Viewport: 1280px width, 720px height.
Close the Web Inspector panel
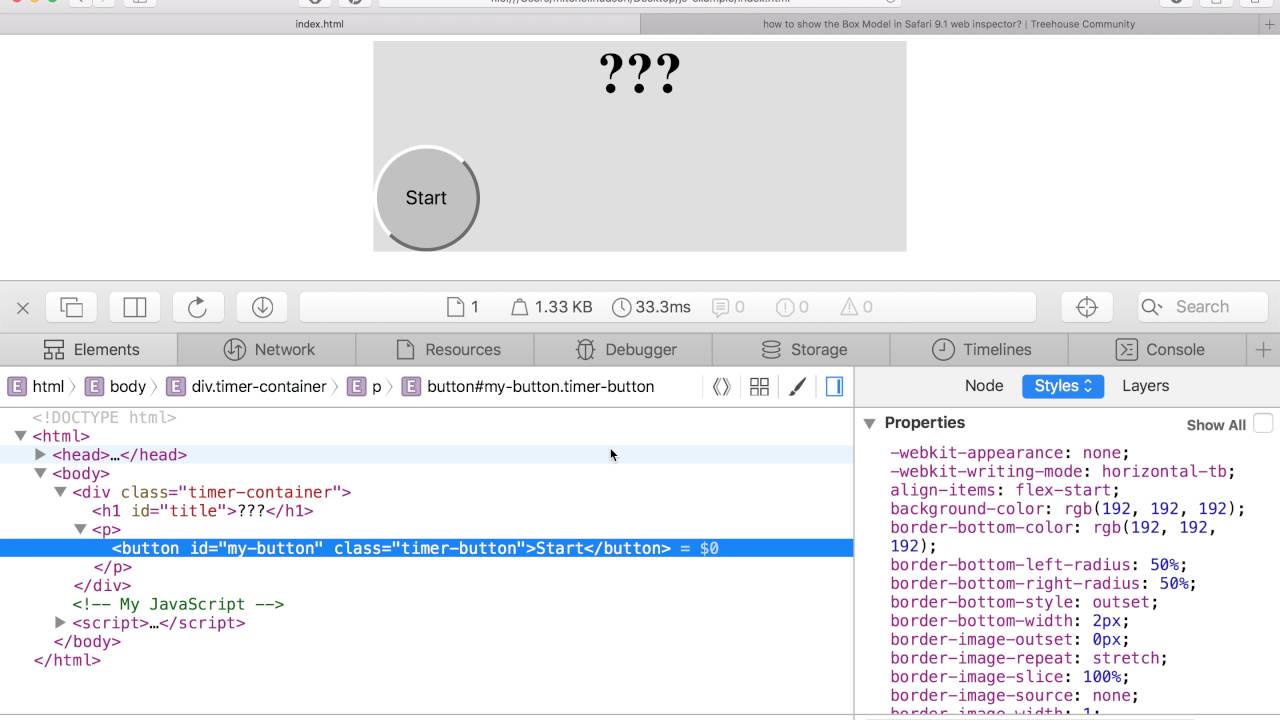[23, 308]
